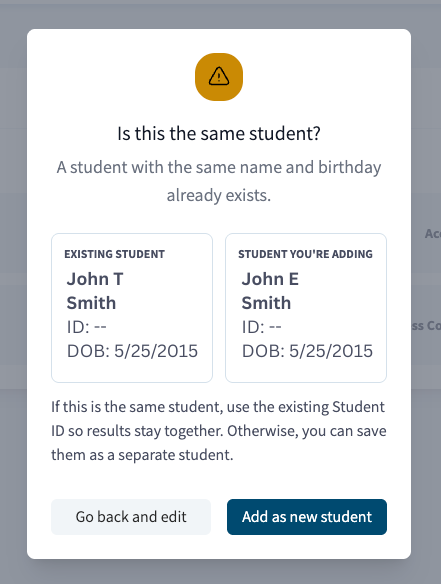The image size is (441, 584).
Task: Click the "Is this the same student?" heading
Action: pyautogui.click(x=219, y=133)
